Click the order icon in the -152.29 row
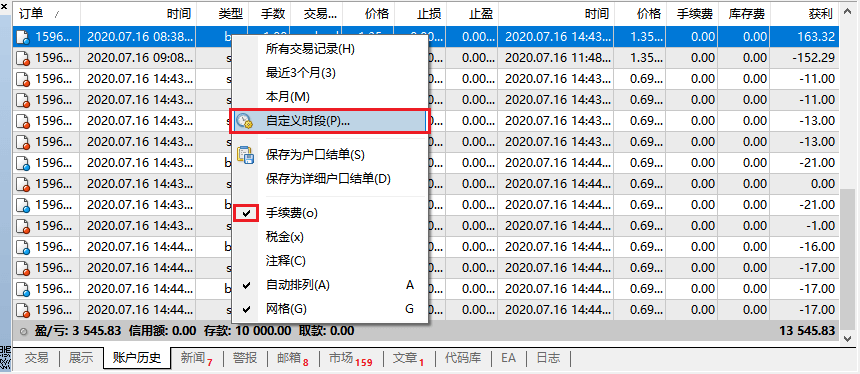 [x=23, y=58]
